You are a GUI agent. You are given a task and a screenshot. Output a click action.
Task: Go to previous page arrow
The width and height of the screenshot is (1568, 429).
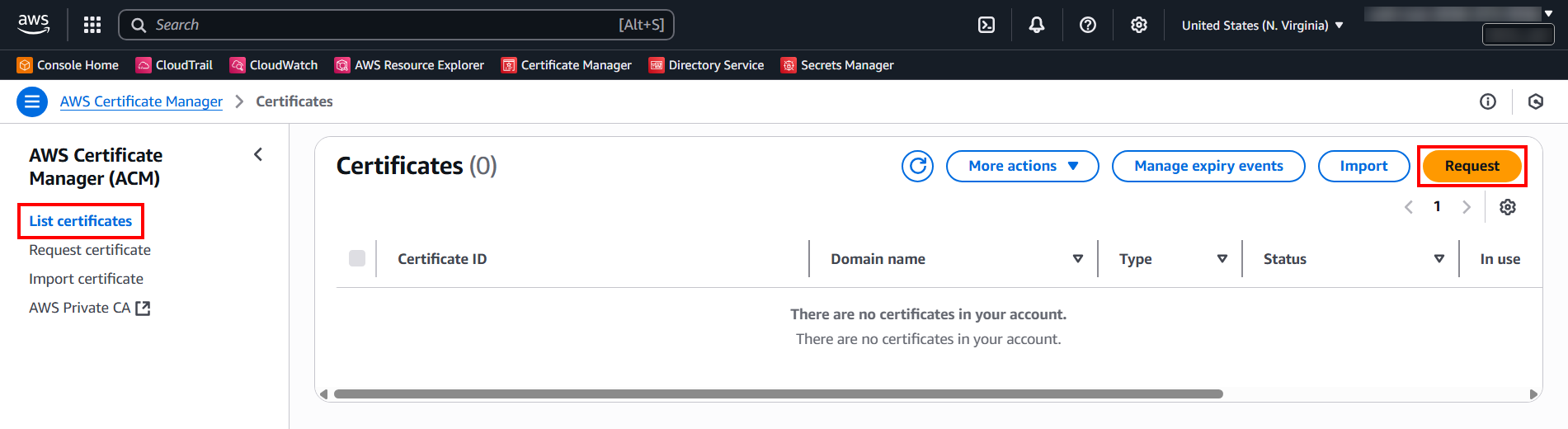1409,207
